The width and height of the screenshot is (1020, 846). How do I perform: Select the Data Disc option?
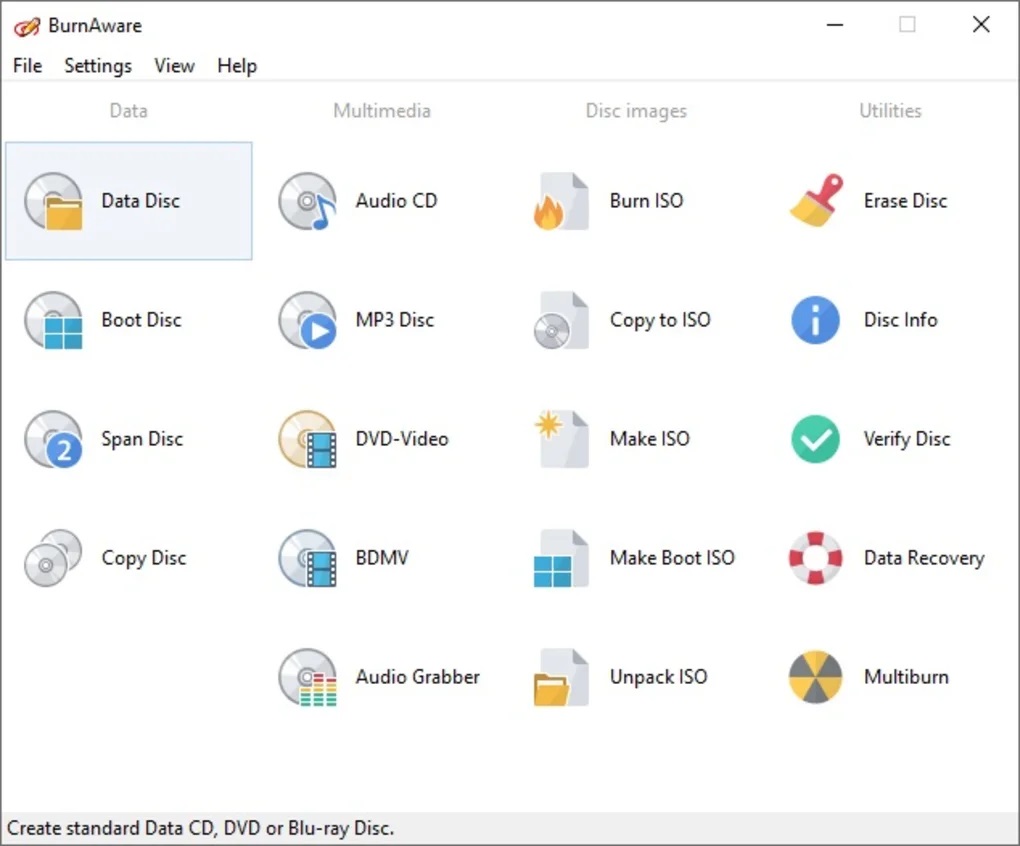coord(128,200)
